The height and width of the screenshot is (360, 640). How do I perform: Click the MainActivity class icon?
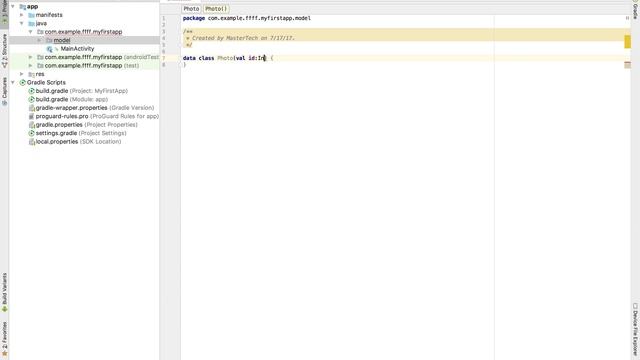tap(49, 49)
